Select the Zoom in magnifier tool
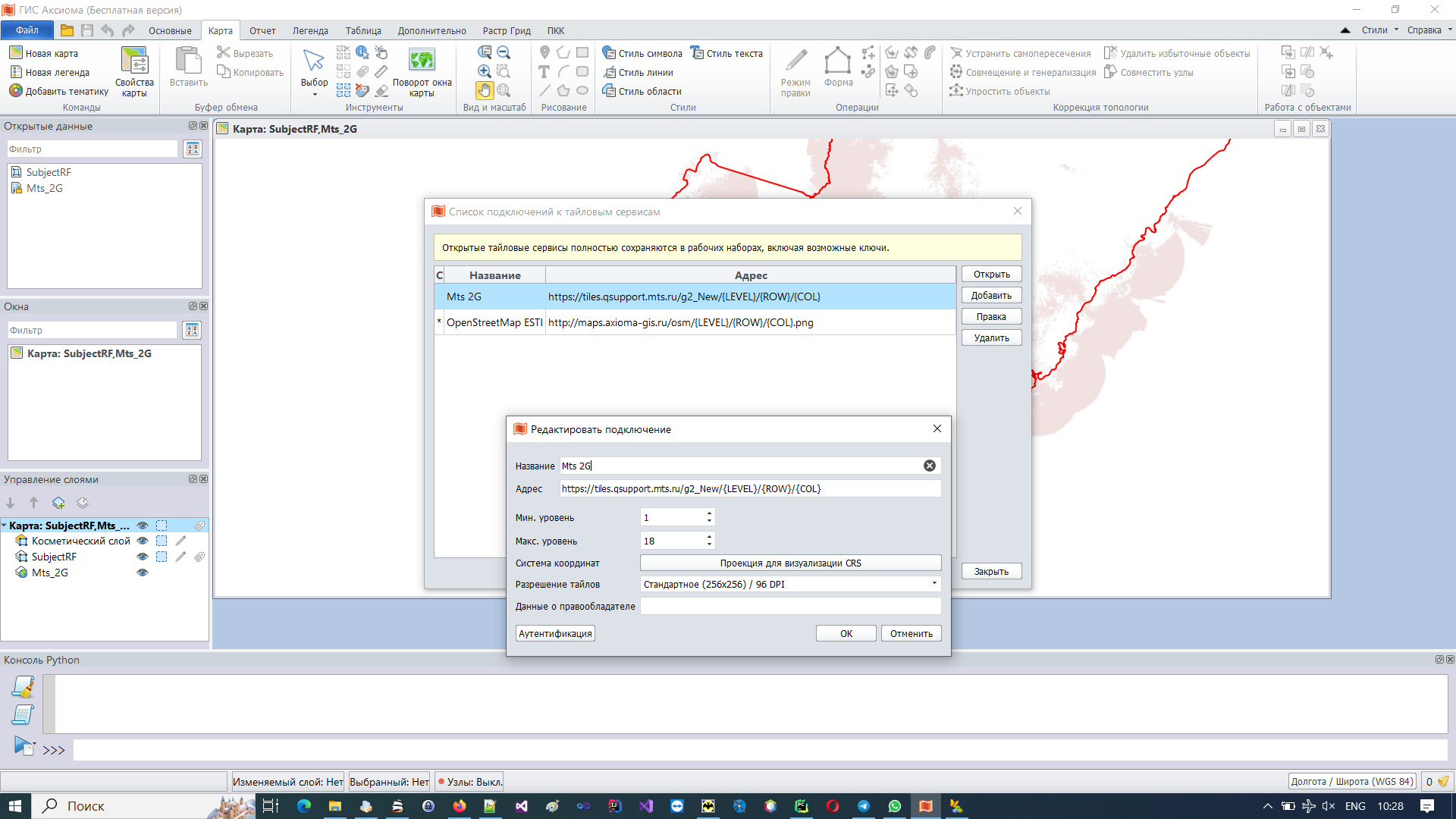 484,71
